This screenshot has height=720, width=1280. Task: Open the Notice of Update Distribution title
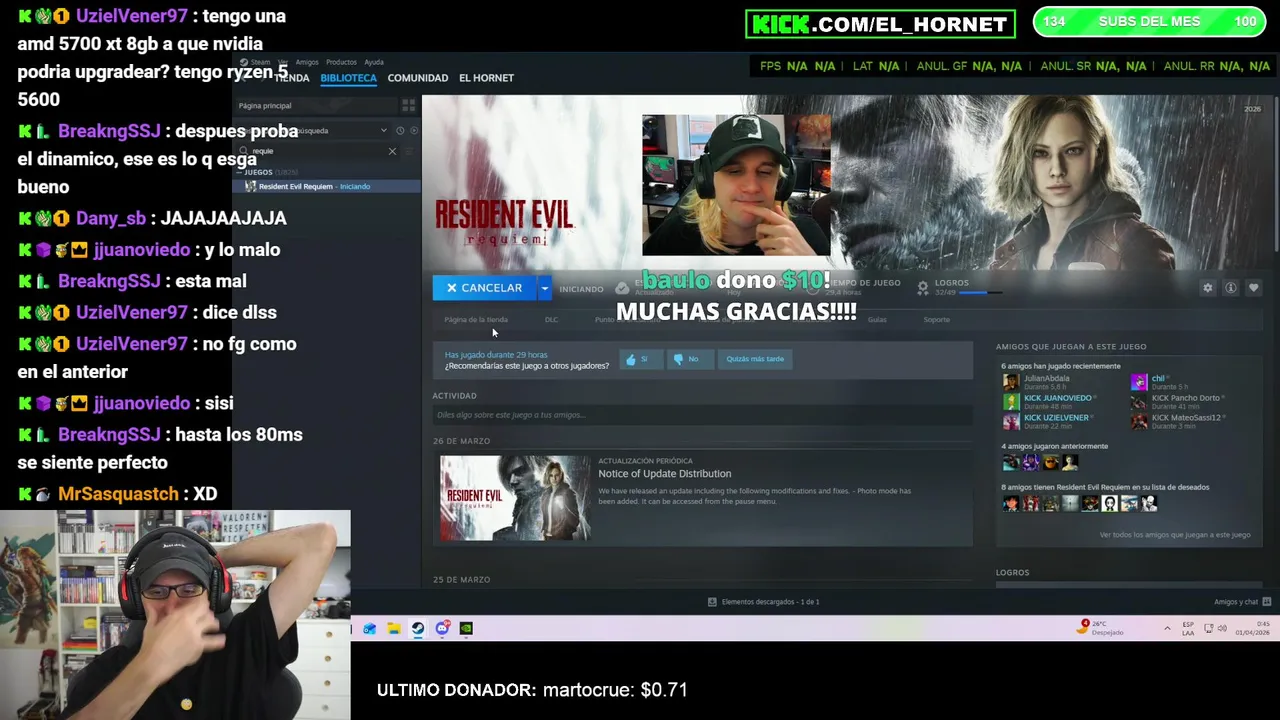(x=664, y=474)
